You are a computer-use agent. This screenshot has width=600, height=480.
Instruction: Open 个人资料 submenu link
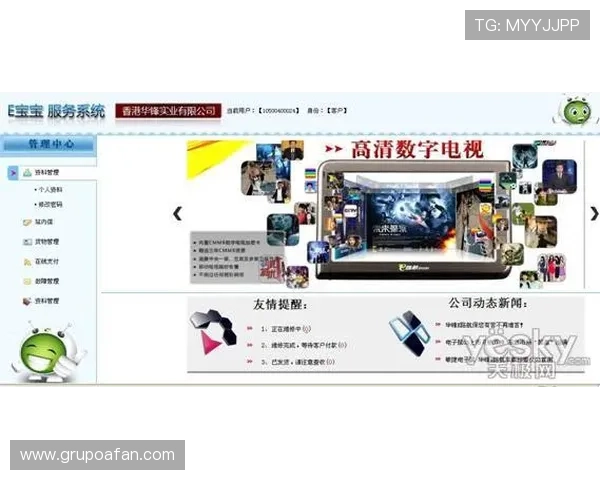click(x=50, y=189)
